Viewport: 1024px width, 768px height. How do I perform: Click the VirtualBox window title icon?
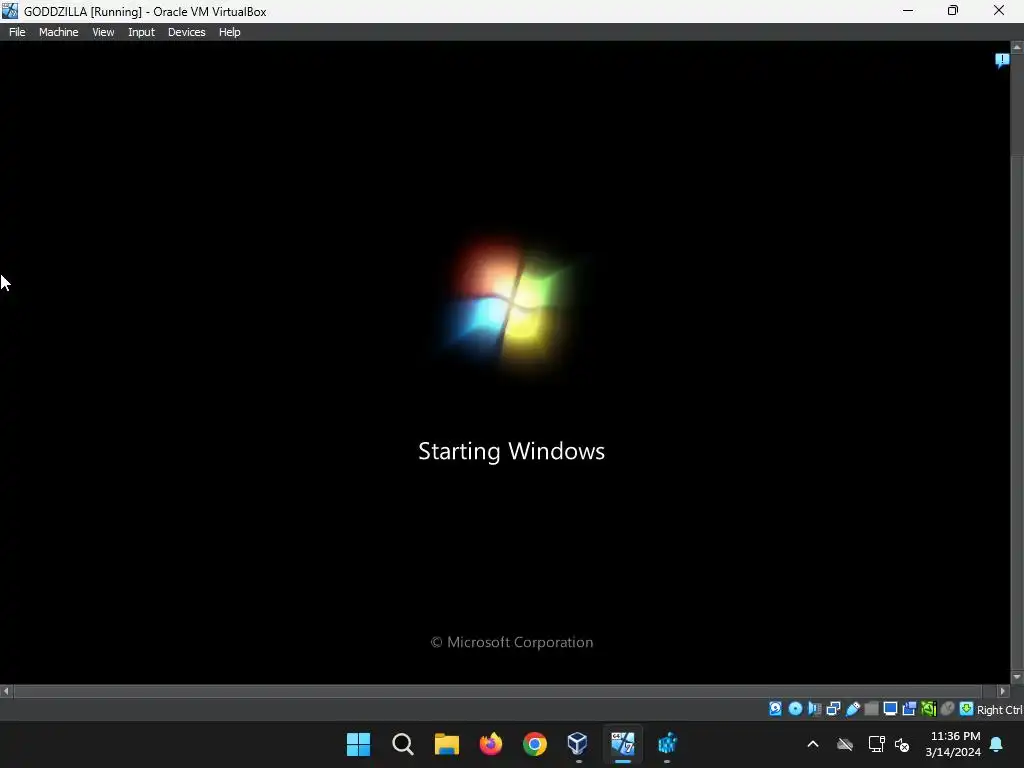pos(10,11)
